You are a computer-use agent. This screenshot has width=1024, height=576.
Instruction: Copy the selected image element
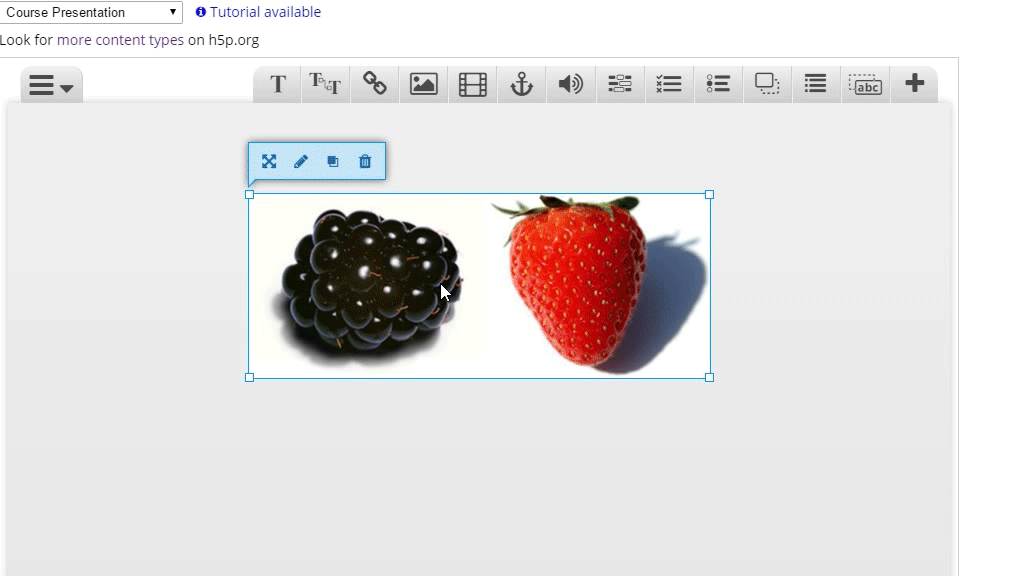coord(333,161)
